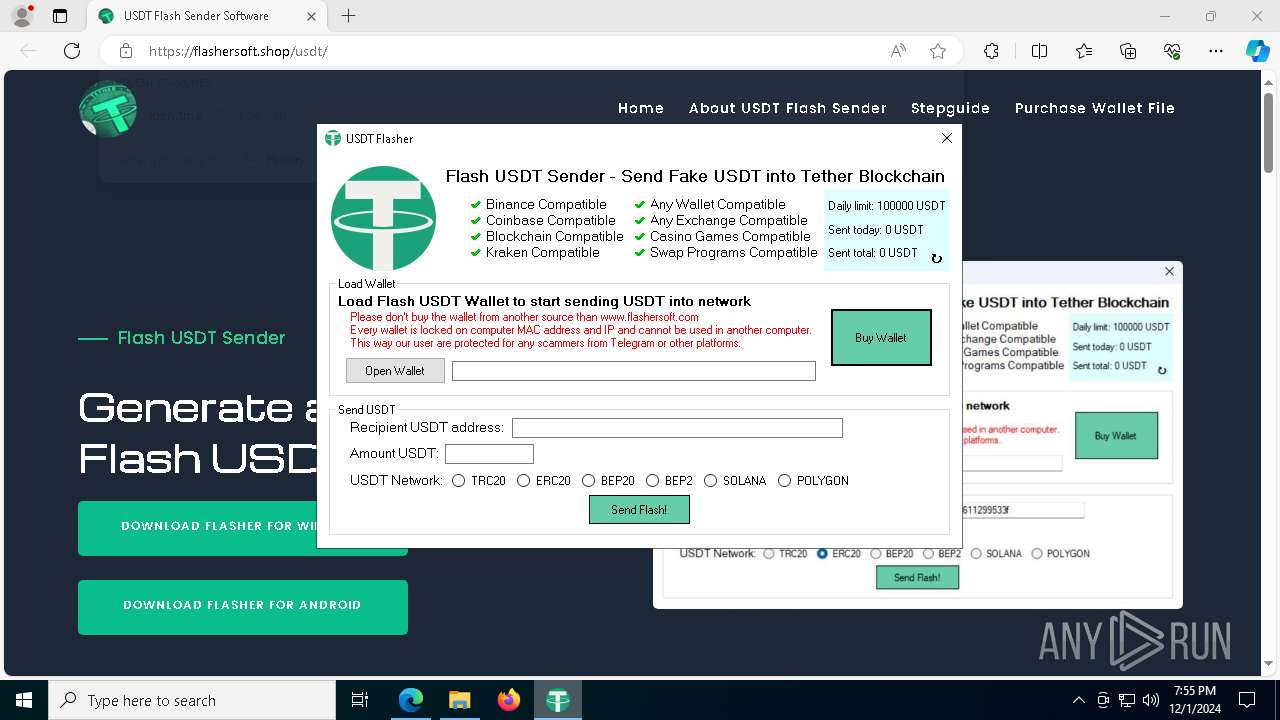Select the POLYGON network radio button
The image size is (1280, 720).
click(784, 481)
